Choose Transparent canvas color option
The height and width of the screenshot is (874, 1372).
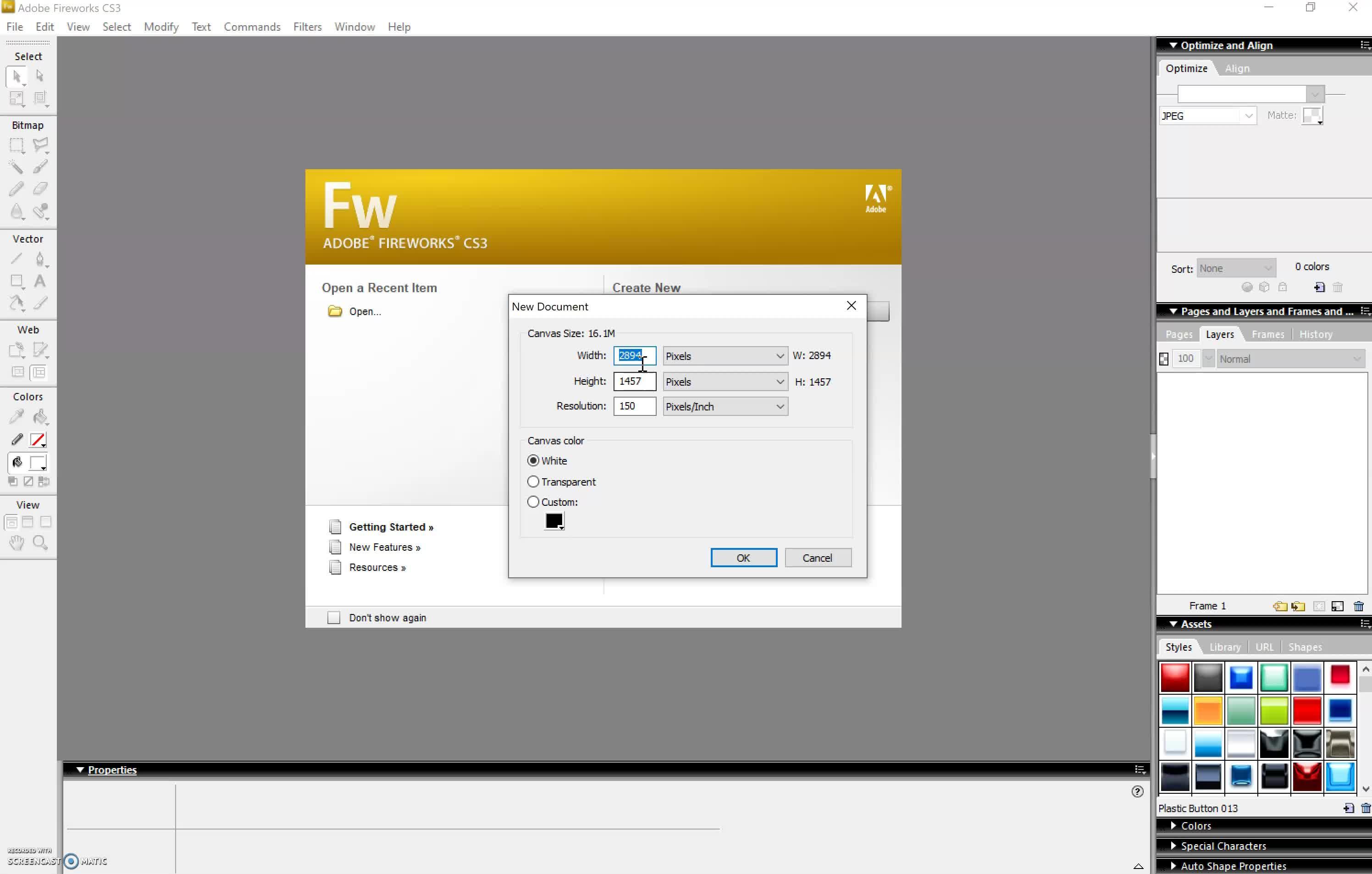coord(533,482)
